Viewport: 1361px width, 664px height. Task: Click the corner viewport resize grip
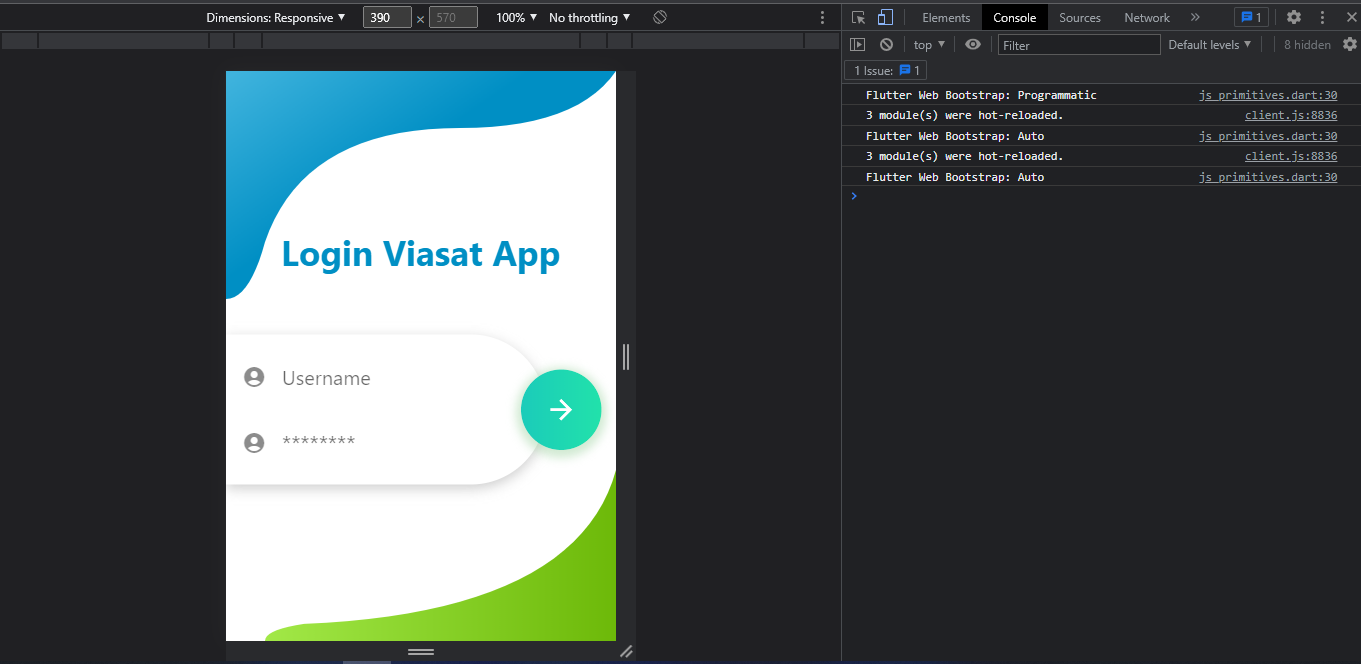(x=626, y=651)
